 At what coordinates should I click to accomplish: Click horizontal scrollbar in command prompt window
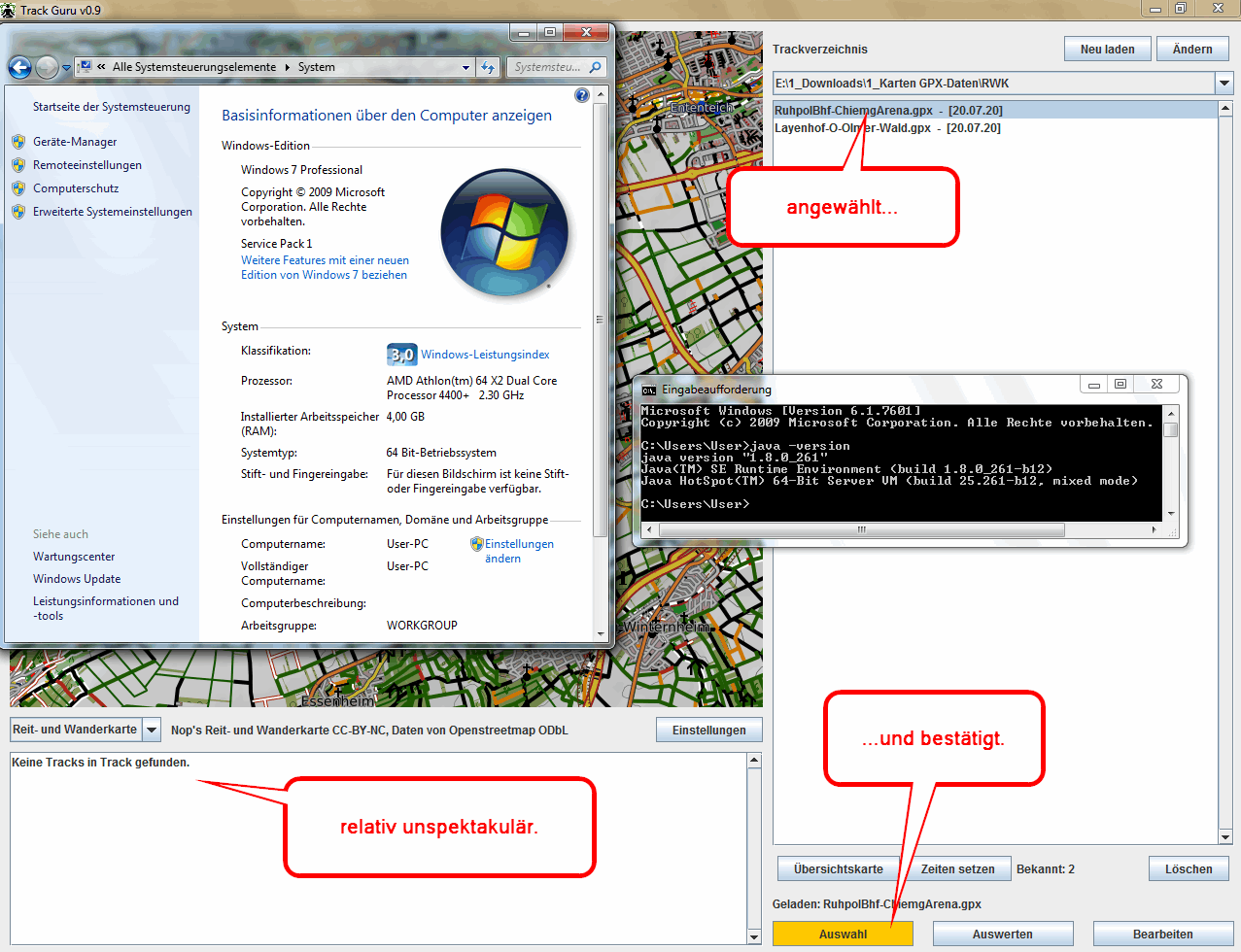(861, 530)
